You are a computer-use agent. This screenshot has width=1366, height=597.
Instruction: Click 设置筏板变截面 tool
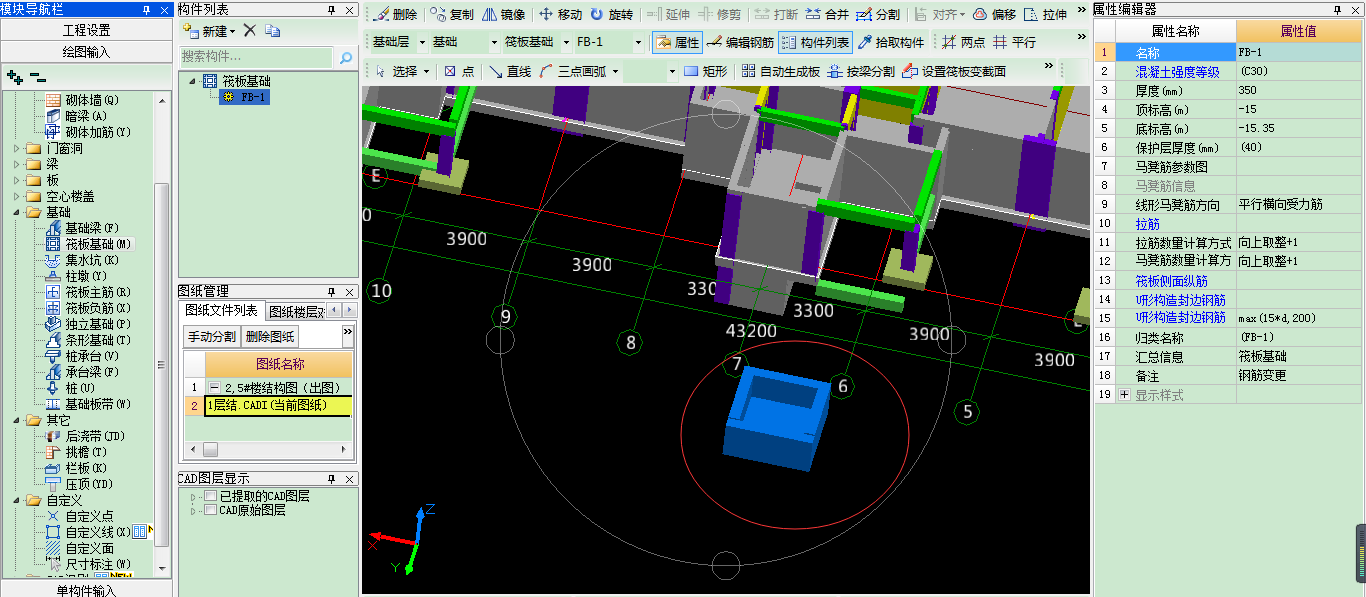pyautogui.click(x=953, y=71)
